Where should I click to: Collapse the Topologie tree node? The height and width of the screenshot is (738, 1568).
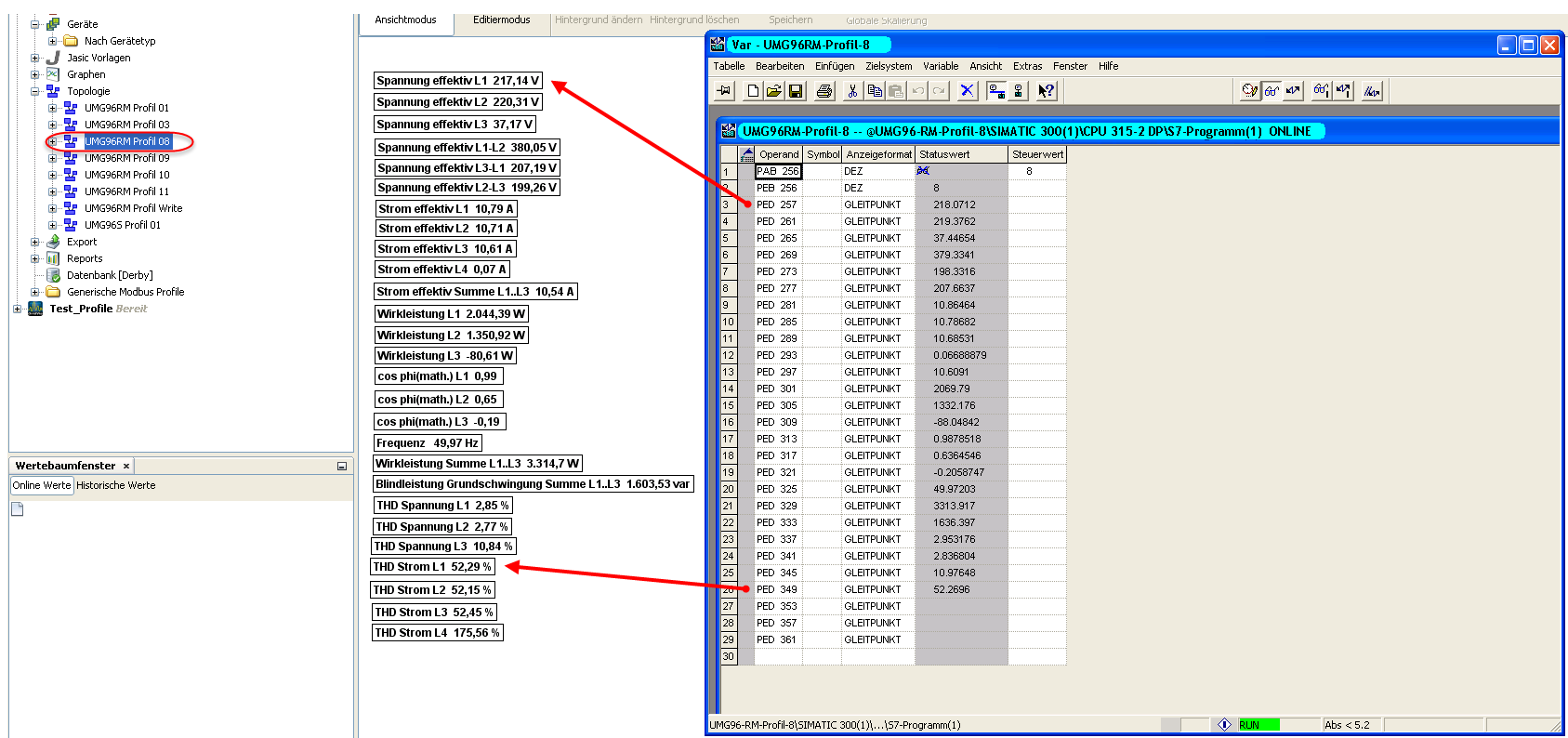pos(35,91)
